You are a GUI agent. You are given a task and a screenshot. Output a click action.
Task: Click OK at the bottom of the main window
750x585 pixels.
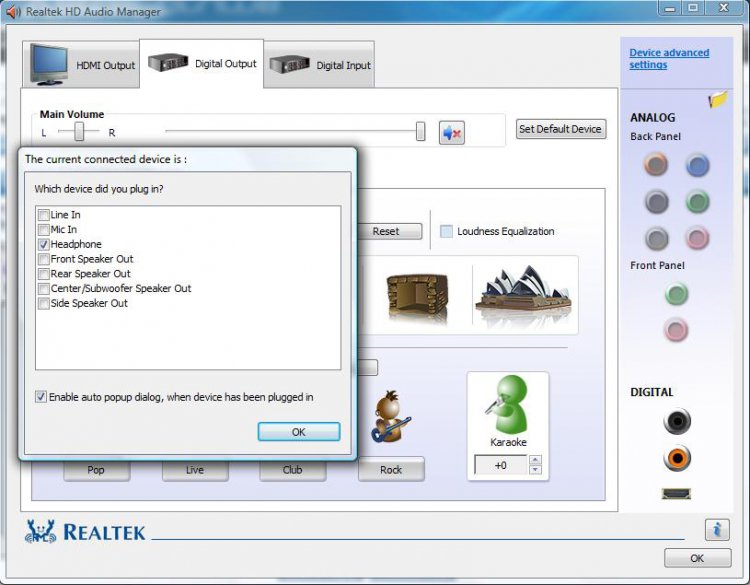(x=697, y=558)
